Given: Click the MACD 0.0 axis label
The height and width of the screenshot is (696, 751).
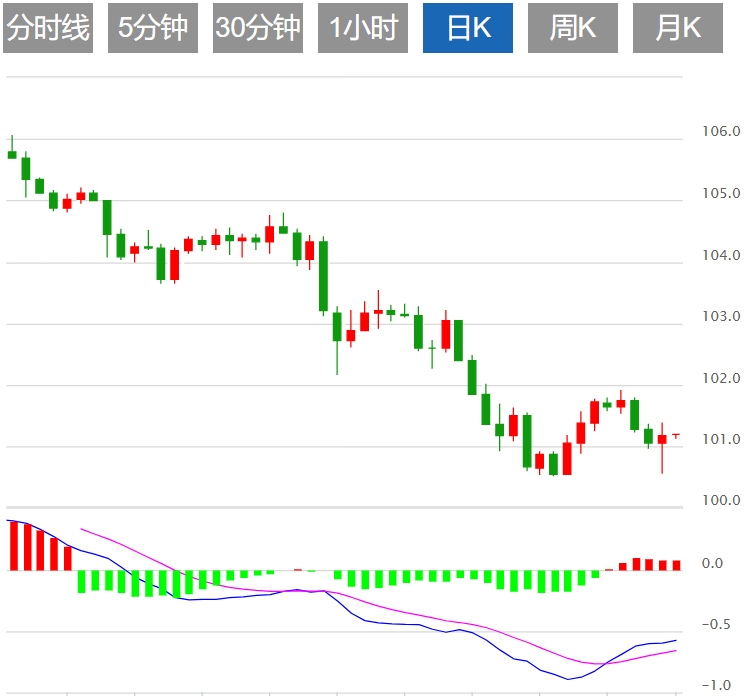Looking at the screenshot, I should coord(712,564).
